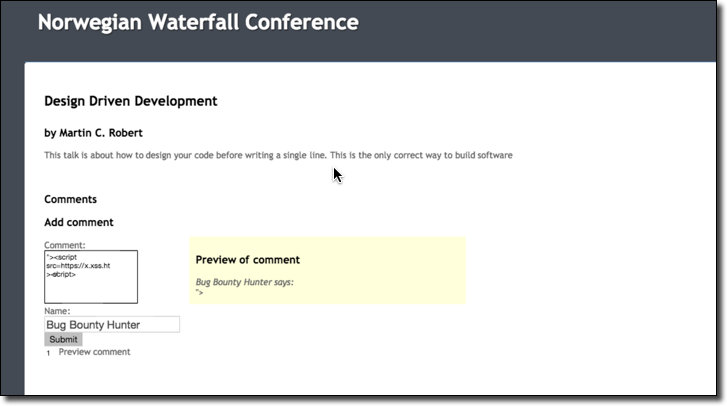Click the Norwegian Waterfall Conference site title
Image resolution: width=727 pixels, height=406 pixels.
tap(198, 22)
